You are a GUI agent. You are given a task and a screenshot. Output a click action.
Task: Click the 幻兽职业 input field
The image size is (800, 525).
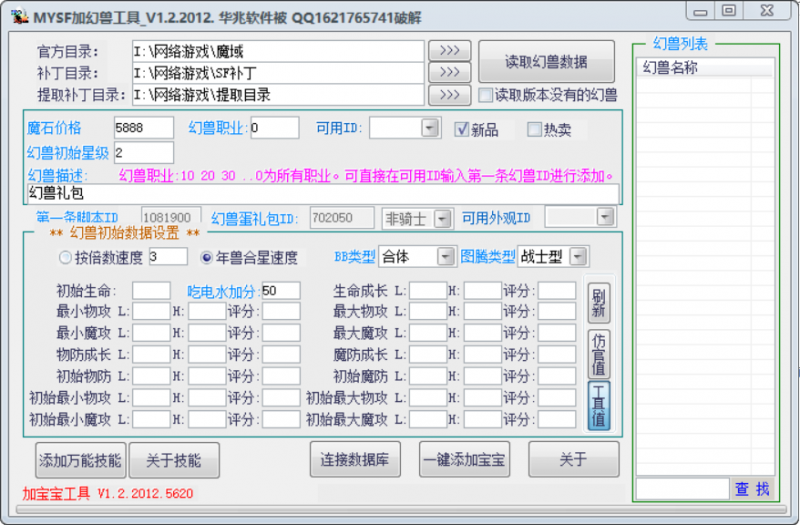(x=274, y=128)
